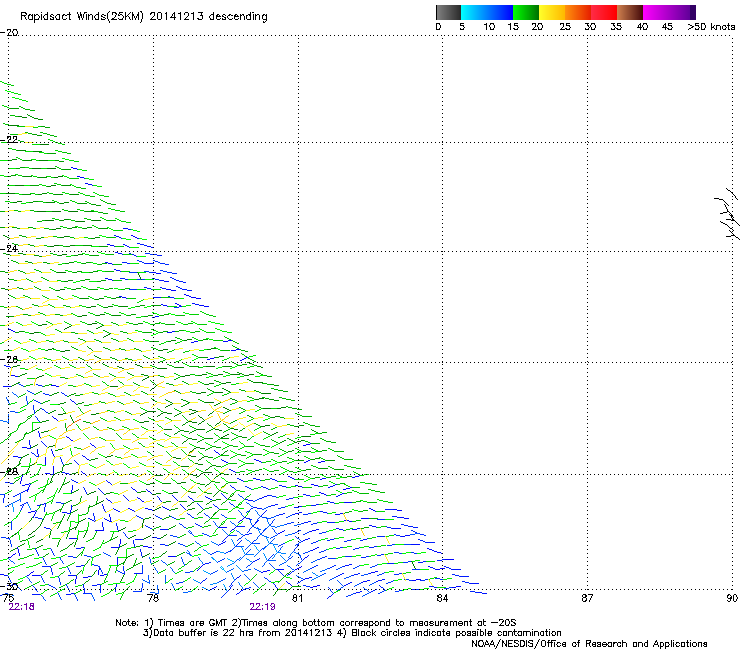Click the note line about the data buffer
The width and height of the screenshot is (740, 650).
click(x=352, y=633)
